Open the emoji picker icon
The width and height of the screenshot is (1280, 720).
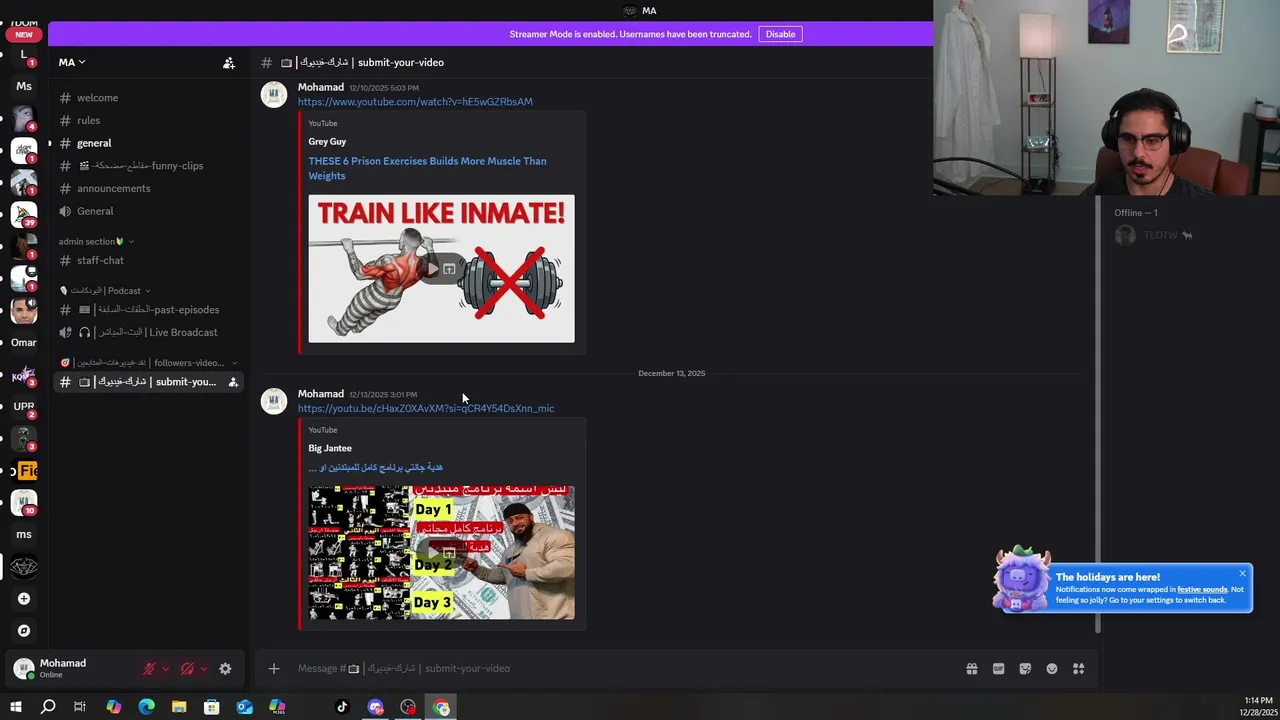click(x=1052, y=669)
